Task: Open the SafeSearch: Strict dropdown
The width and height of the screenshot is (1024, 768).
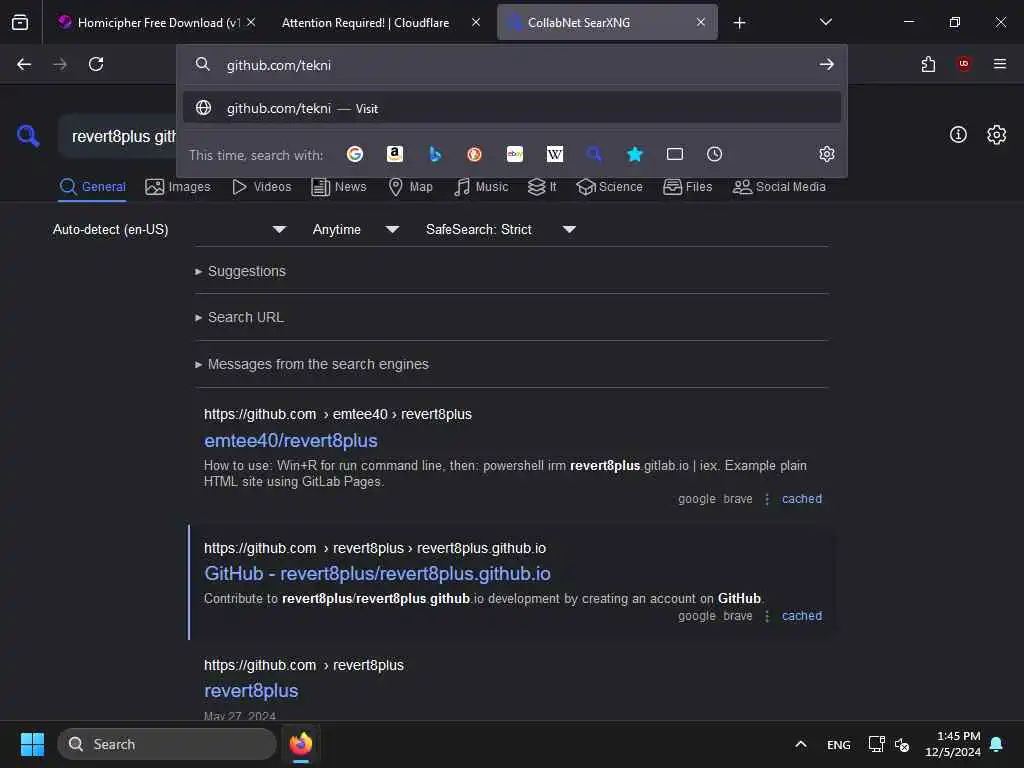Action: click(500, 229)
